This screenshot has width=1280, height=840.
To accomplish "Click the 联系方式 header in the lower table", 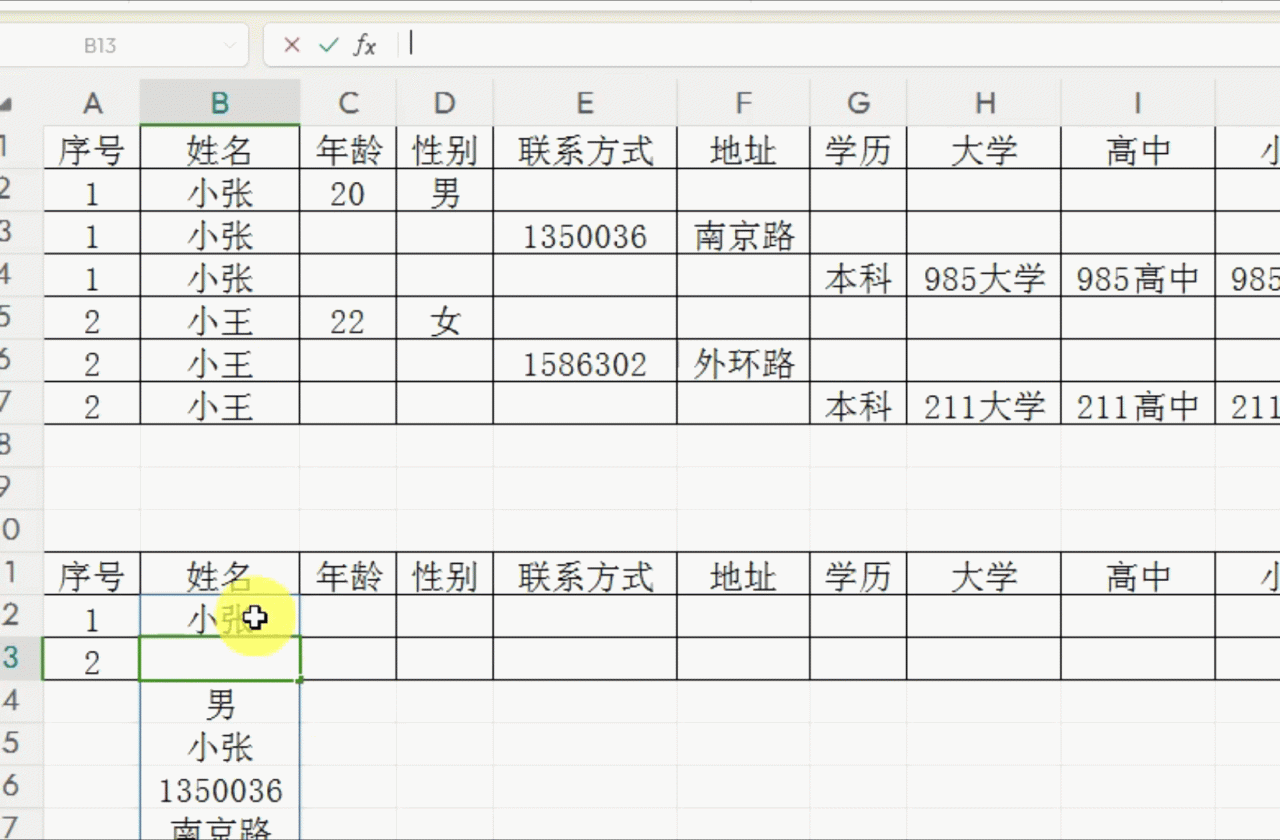I will [x=585, y=575].
